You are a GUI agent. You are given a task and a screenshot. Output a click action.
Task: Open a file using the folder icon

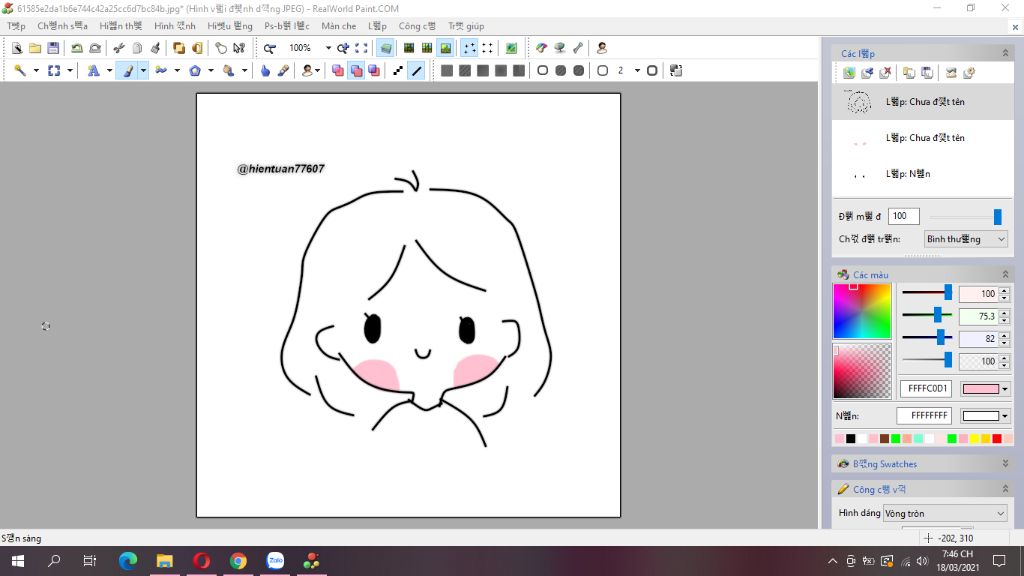pyautogui.click(x=35, y=48)
